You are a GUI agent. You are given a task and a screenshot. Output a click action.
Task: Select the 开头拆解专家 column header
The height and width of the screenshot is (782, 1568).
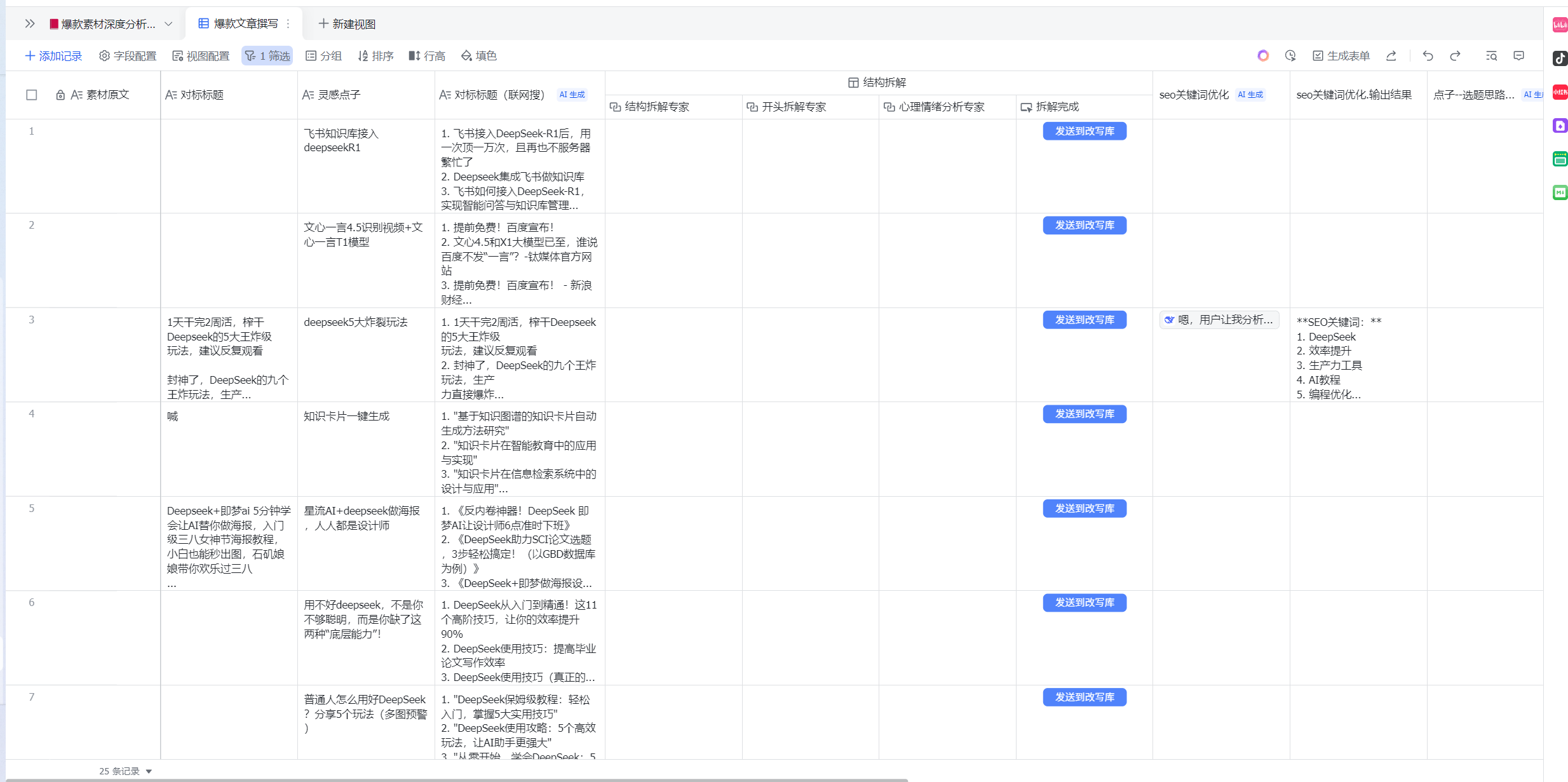(811, 107)
